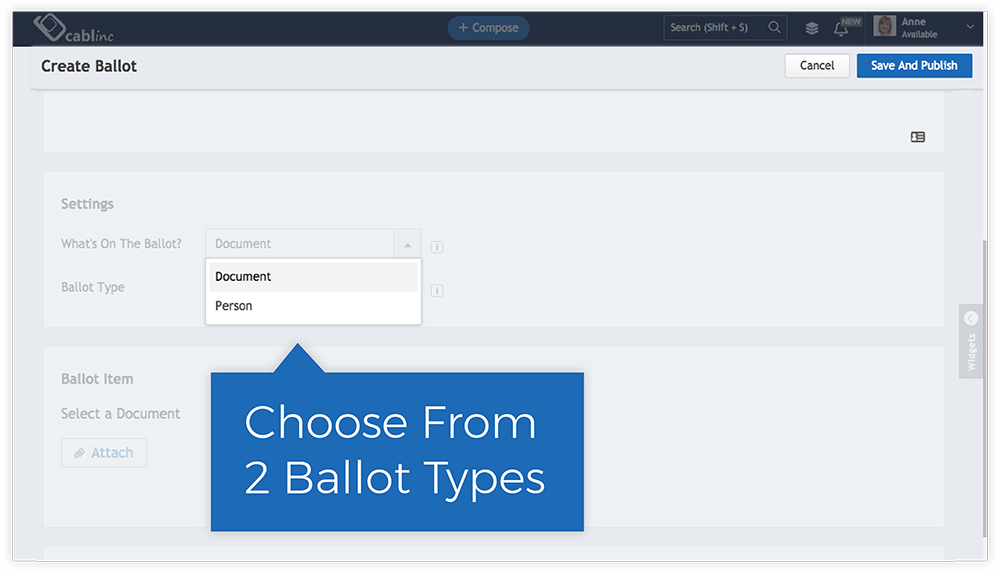The height and width of the screenshot is (573, 1000).
Task: Click the Cancel button
Action: [817, 66]
